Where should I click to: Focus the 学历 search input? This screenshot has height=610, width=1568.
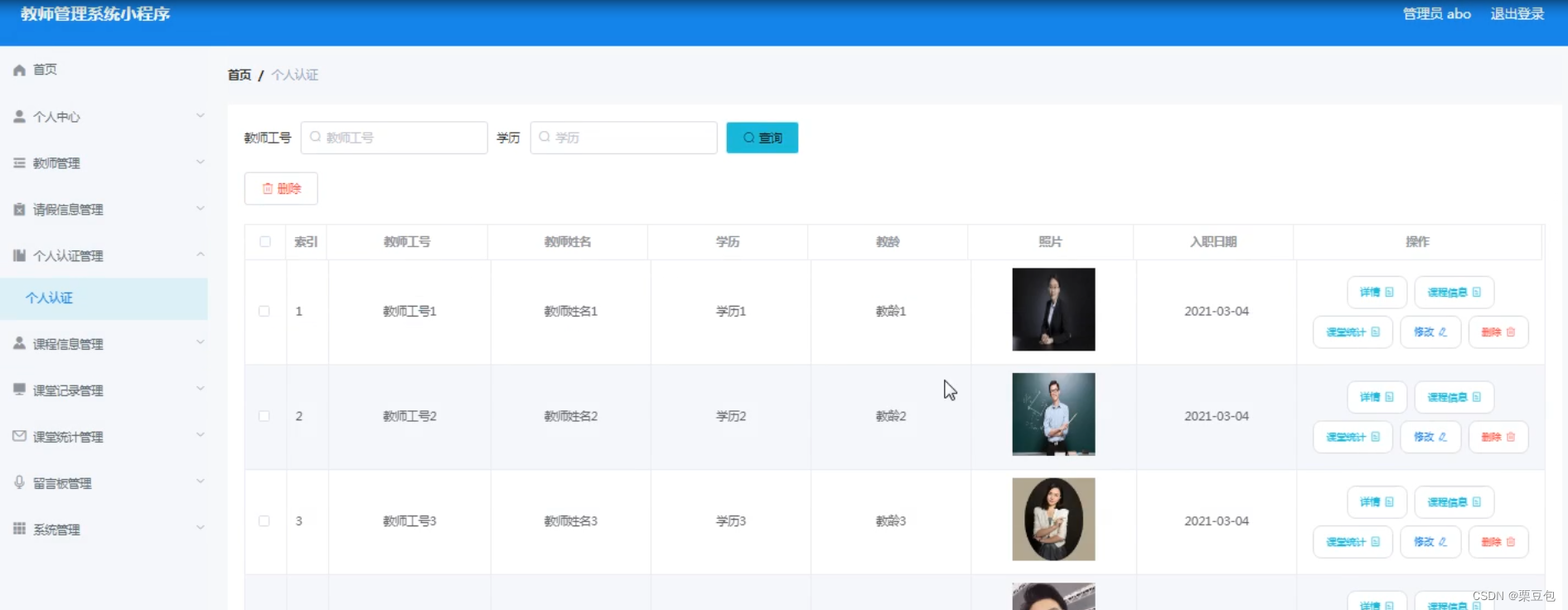pos(623,138)
